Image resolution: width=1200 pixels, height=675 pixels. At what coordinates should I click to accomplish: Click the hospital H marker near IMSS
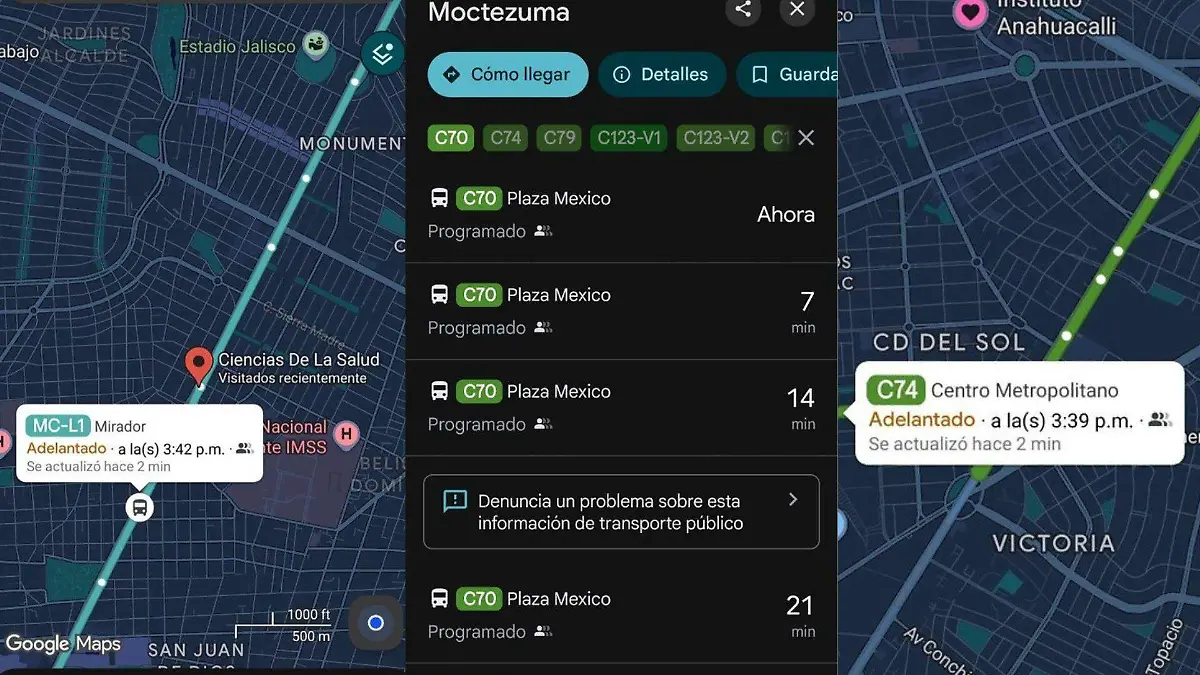click(346, 434)
